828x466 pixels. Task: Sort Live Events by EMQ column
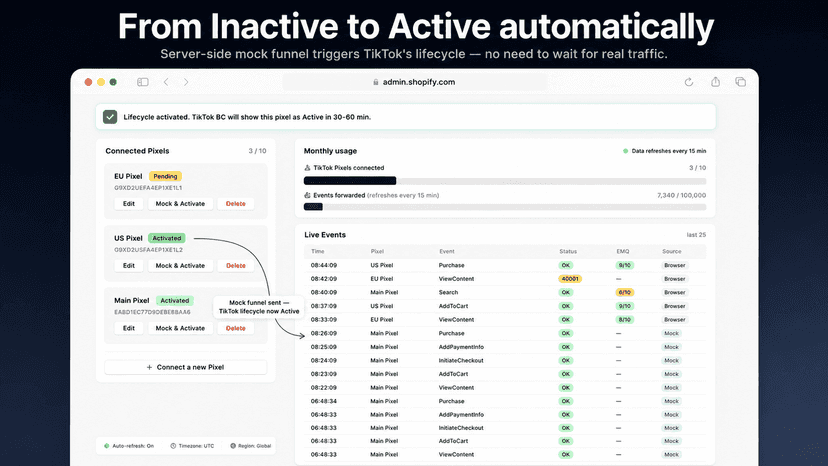(623, 251)
